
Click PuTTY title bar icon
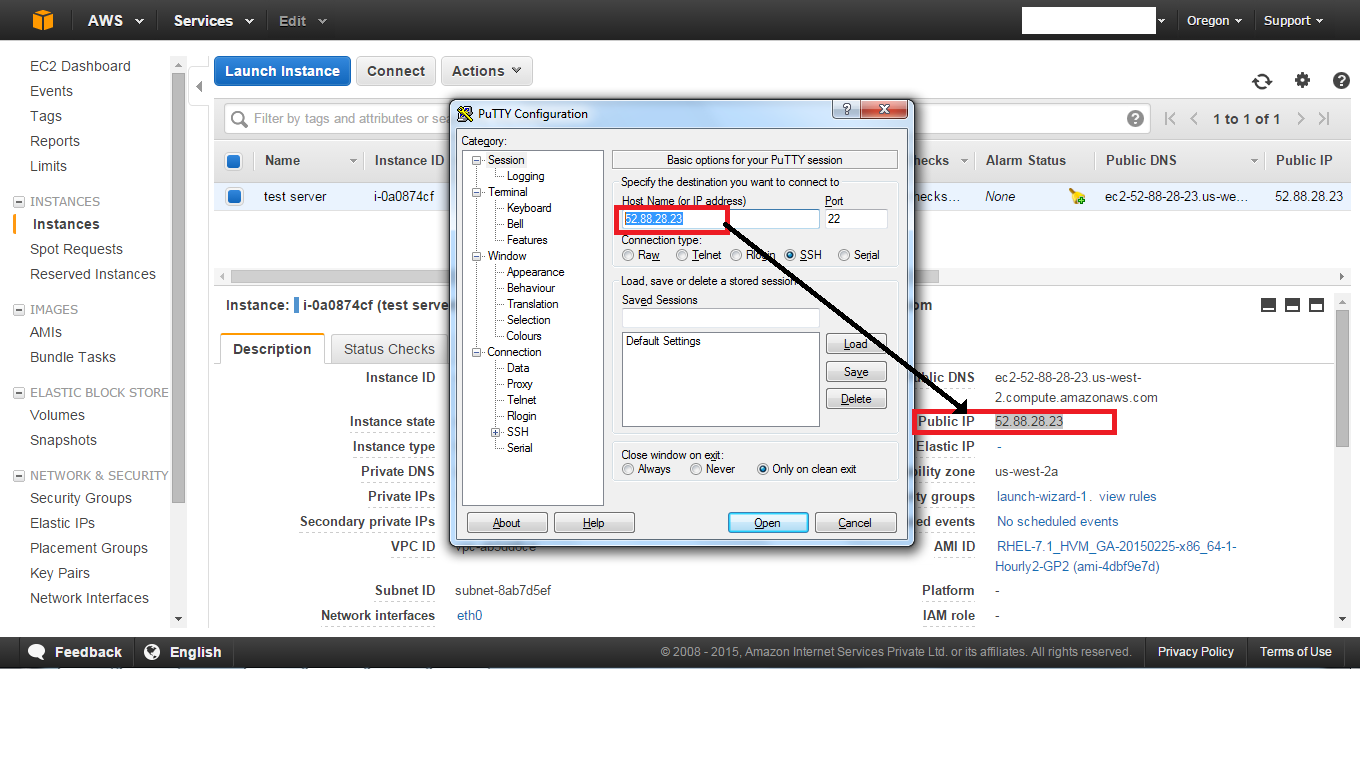[x=465, y=113]
